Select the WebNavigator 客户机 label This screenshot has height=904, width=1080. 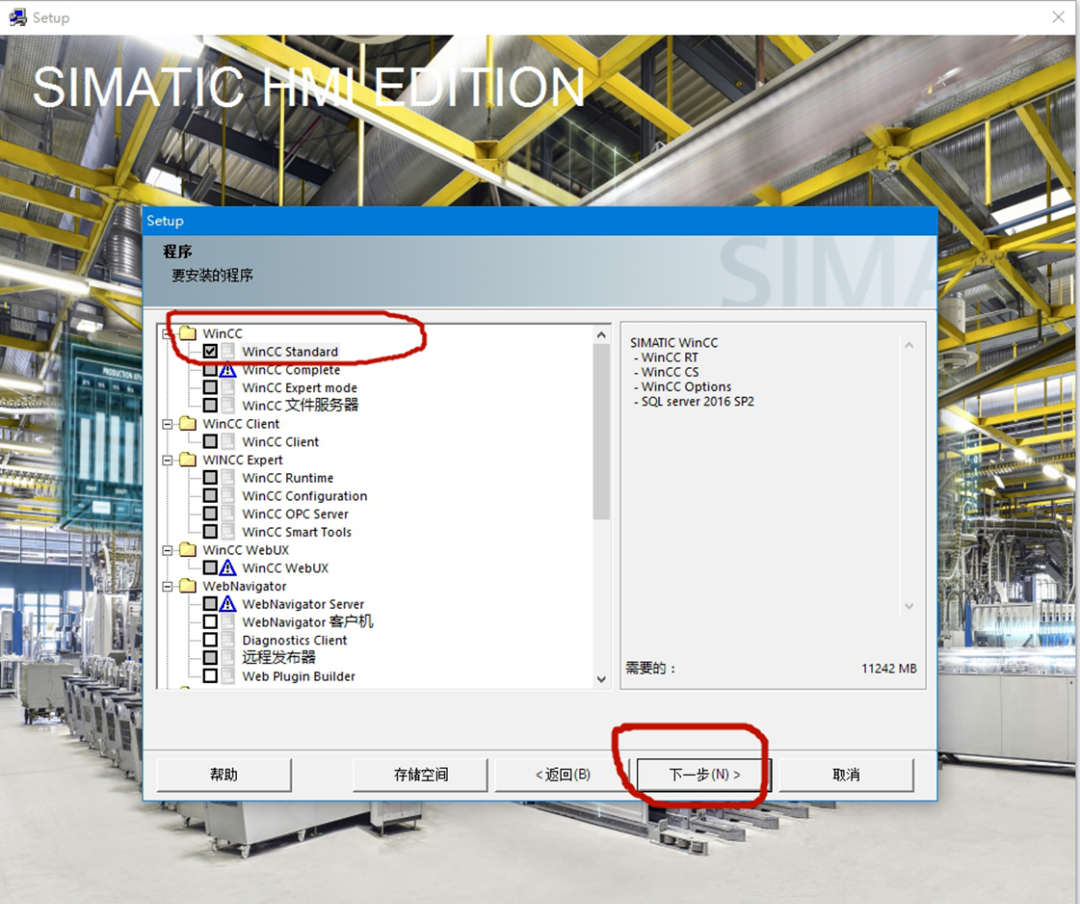(307, 622)
